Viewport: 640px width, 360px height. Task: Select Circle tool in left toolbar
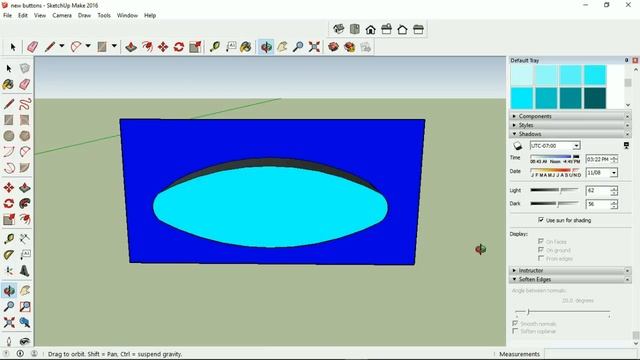pyautogui.click(x=9, y=136)
